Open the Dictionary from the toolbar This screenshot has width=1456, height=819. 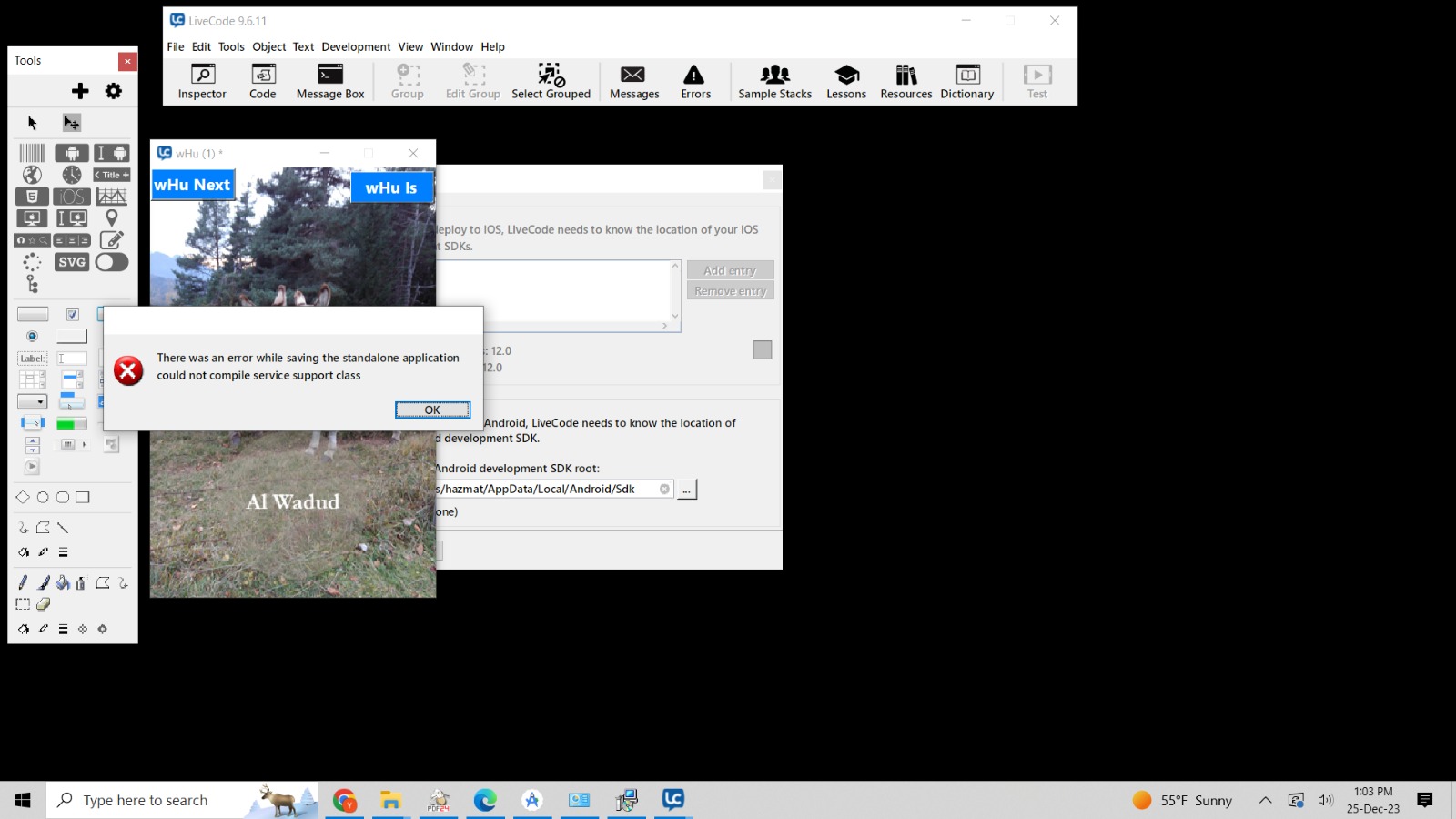(966, 82)
